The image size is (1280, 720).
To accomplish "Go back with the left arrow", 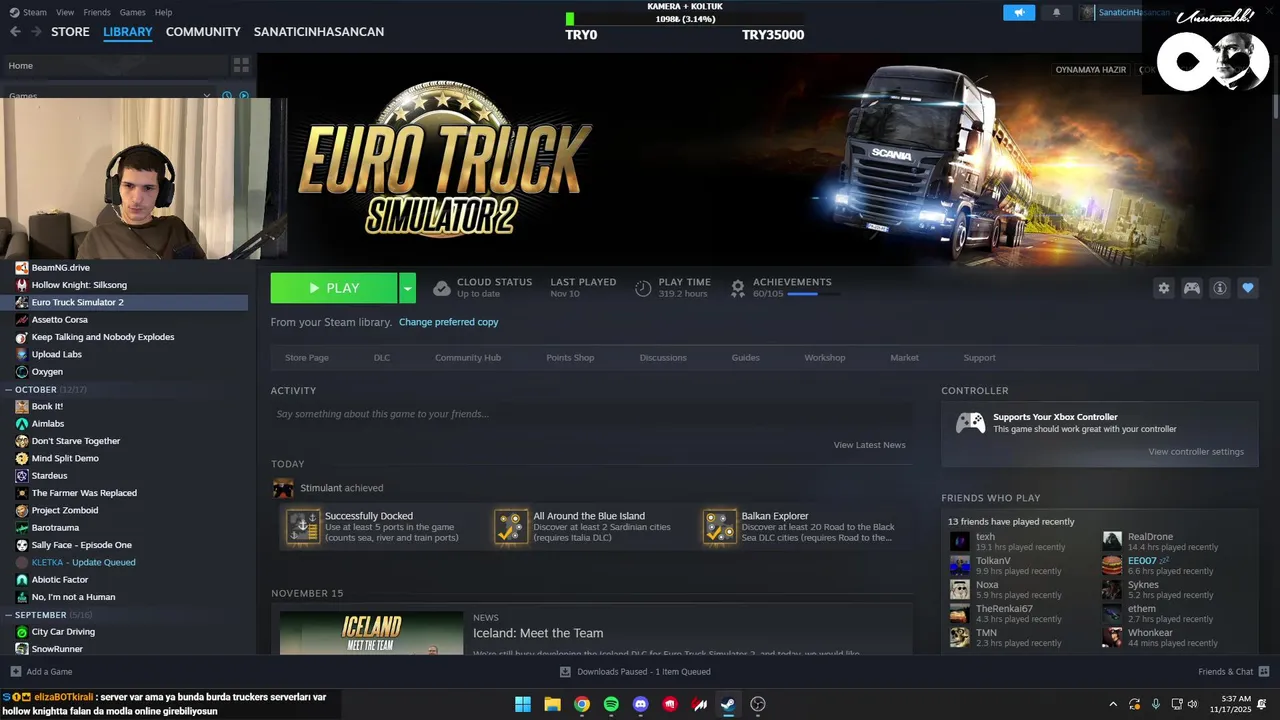I will click(15, 32).
